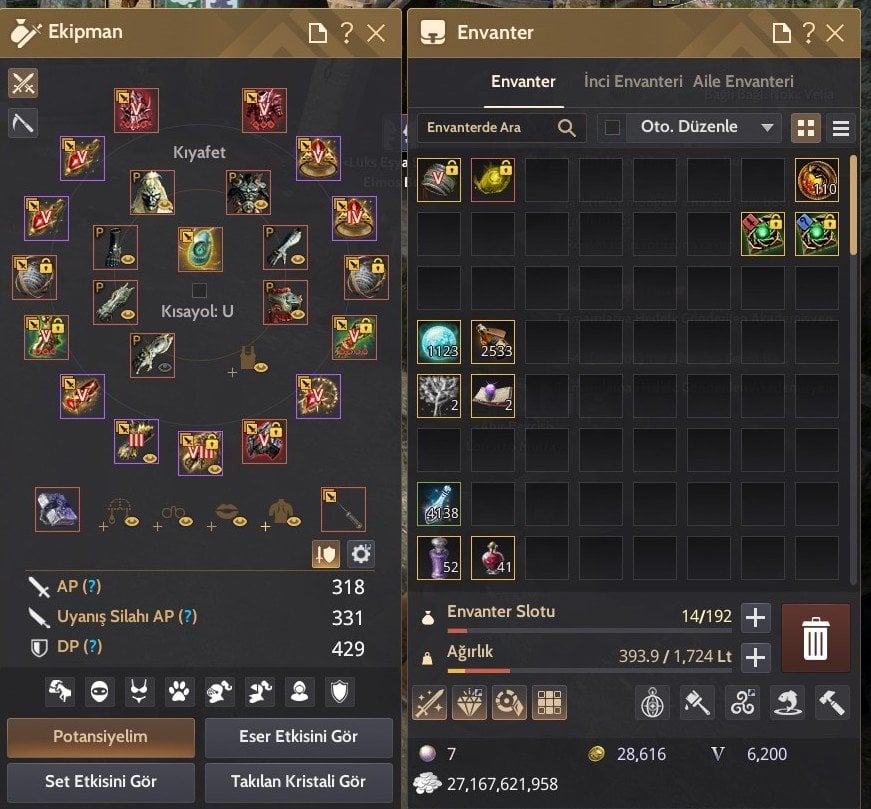
Task: Select grid view icon in Envanter
Action: (805, 128)
